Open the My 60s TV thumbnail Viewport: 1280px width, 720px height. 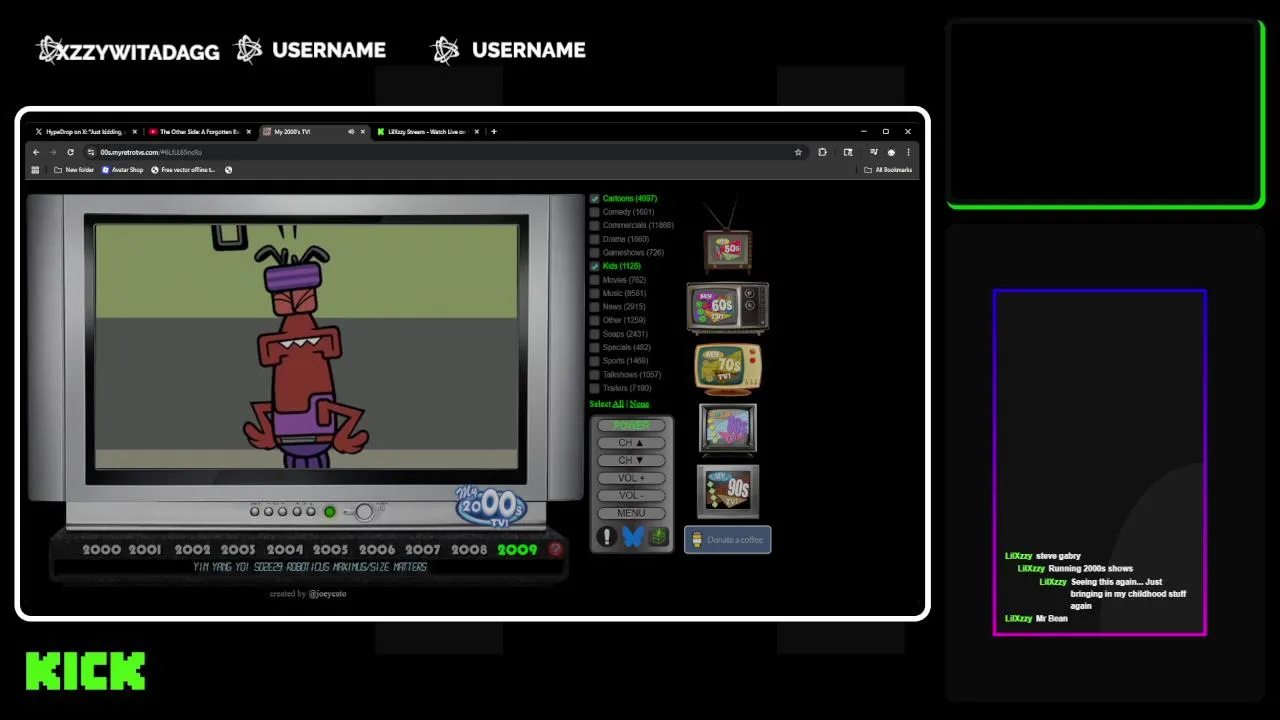pos(727,306)
